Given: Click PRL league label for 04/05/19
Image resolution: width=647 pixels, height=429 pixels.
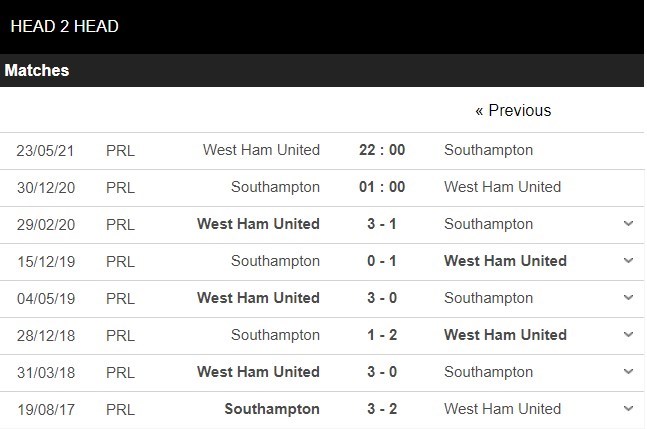Looking at the screenshot, I should pos(120,298).
